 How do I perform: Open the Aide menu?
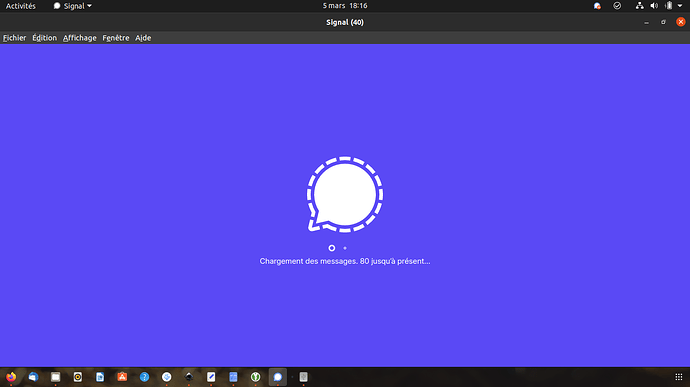coord(143,38)
